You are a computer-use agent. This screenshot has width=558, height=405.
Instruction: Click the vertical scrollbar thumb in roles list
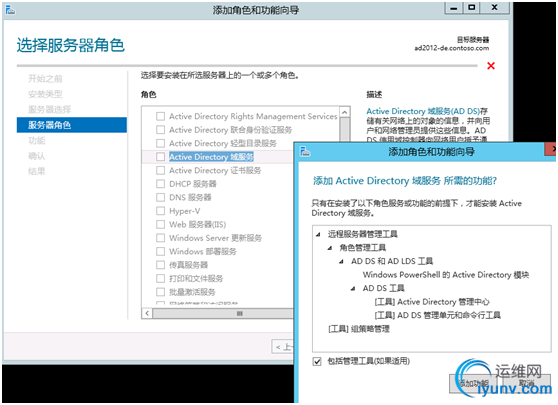tap(344, 130)
